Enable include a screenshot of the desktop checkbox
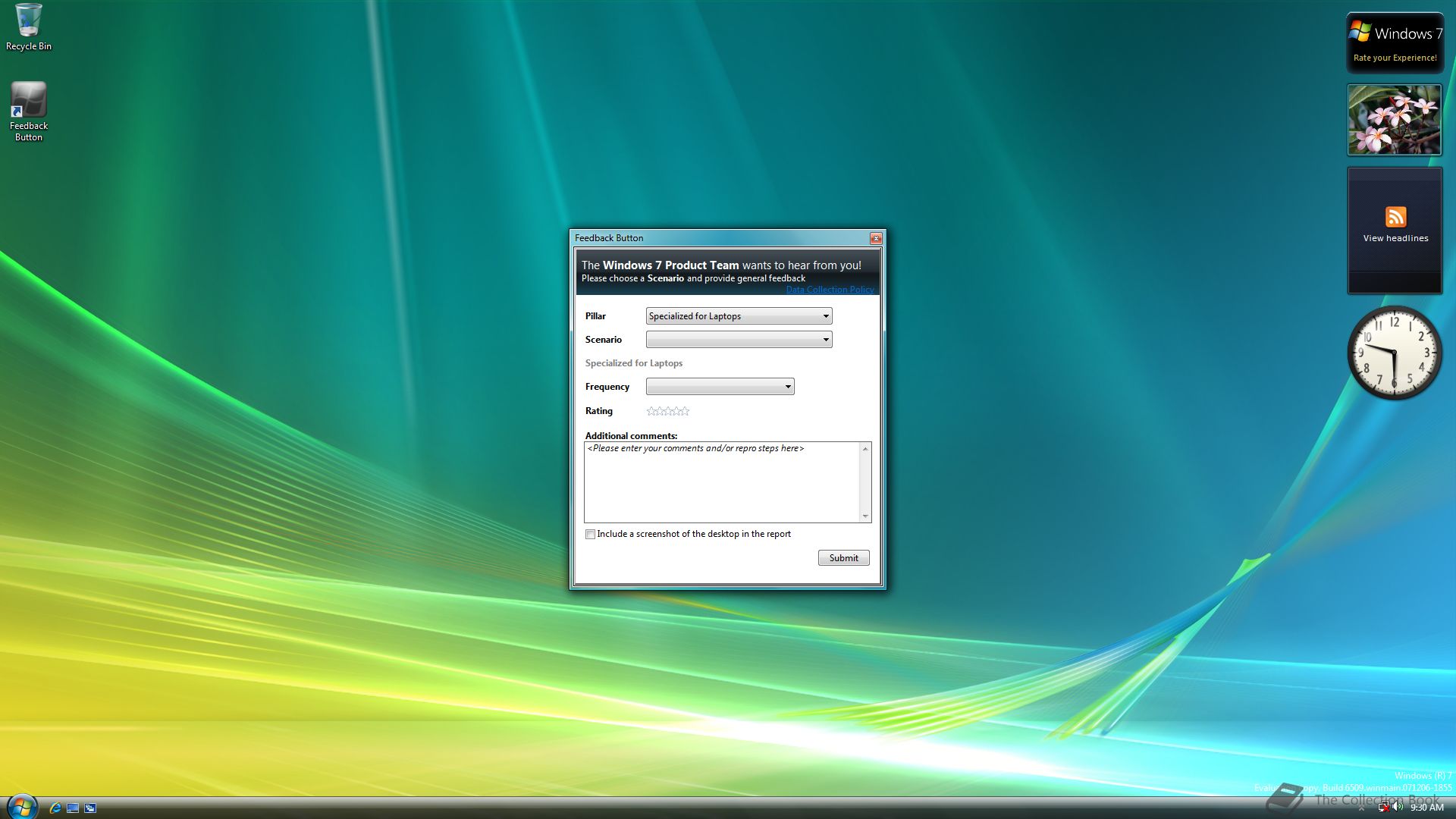Image resolution: width=1456 pixels, height=819 pixels. [590, 534]
